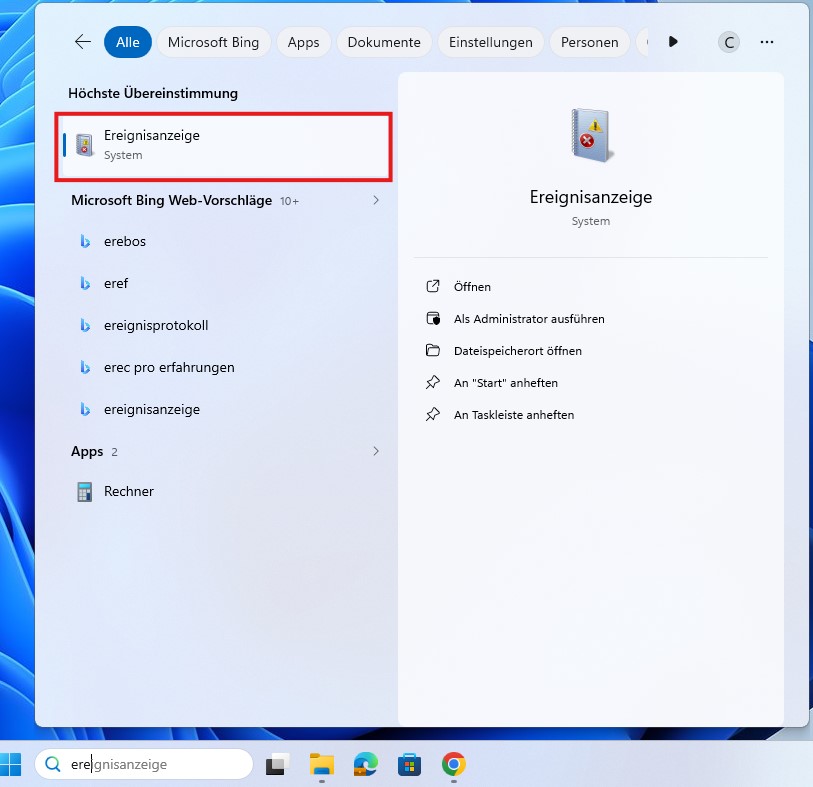813x787 pixels.
Task: Click the Rechner calculator icon
Action: click(85, 491)
